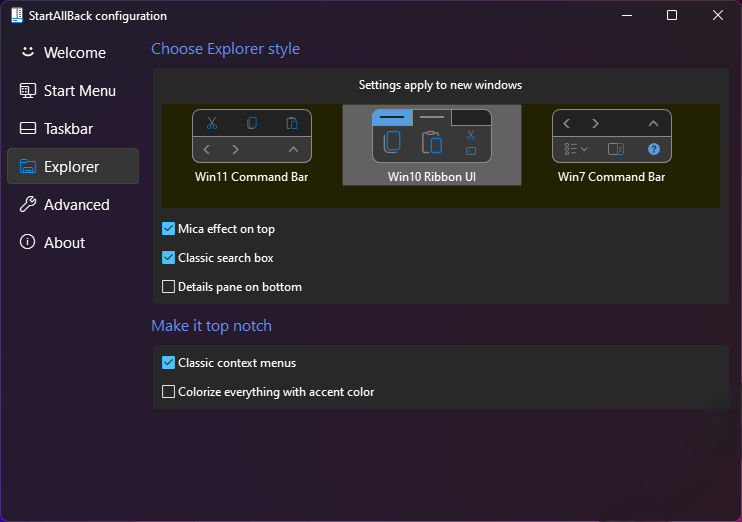Click the StartAllBack app icon in the title bar
Viewport: 742px width, 522px height.
(17, 15)
